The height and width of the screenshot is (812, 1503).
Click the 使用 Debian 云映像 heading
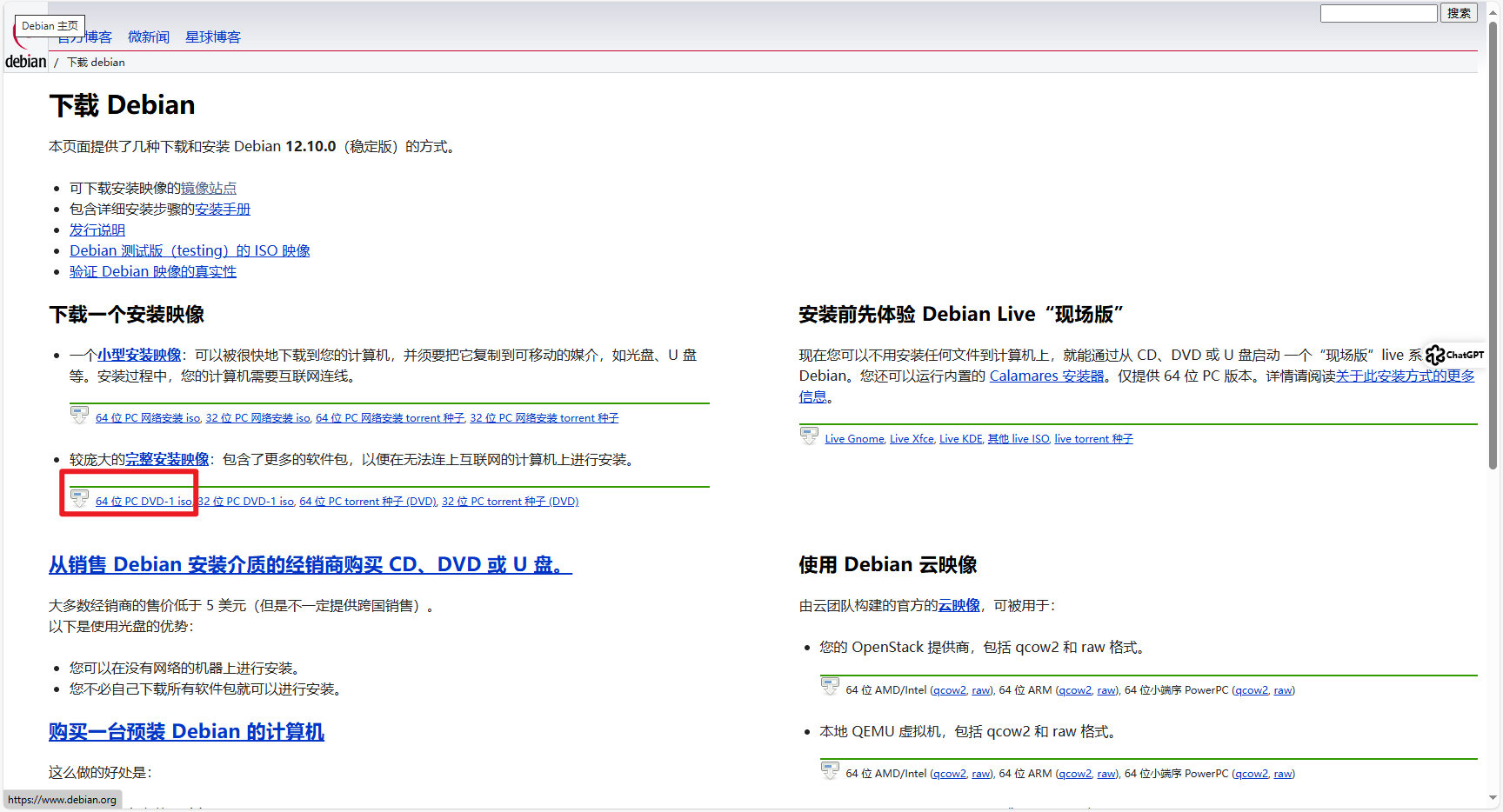[x=888, y=564]
